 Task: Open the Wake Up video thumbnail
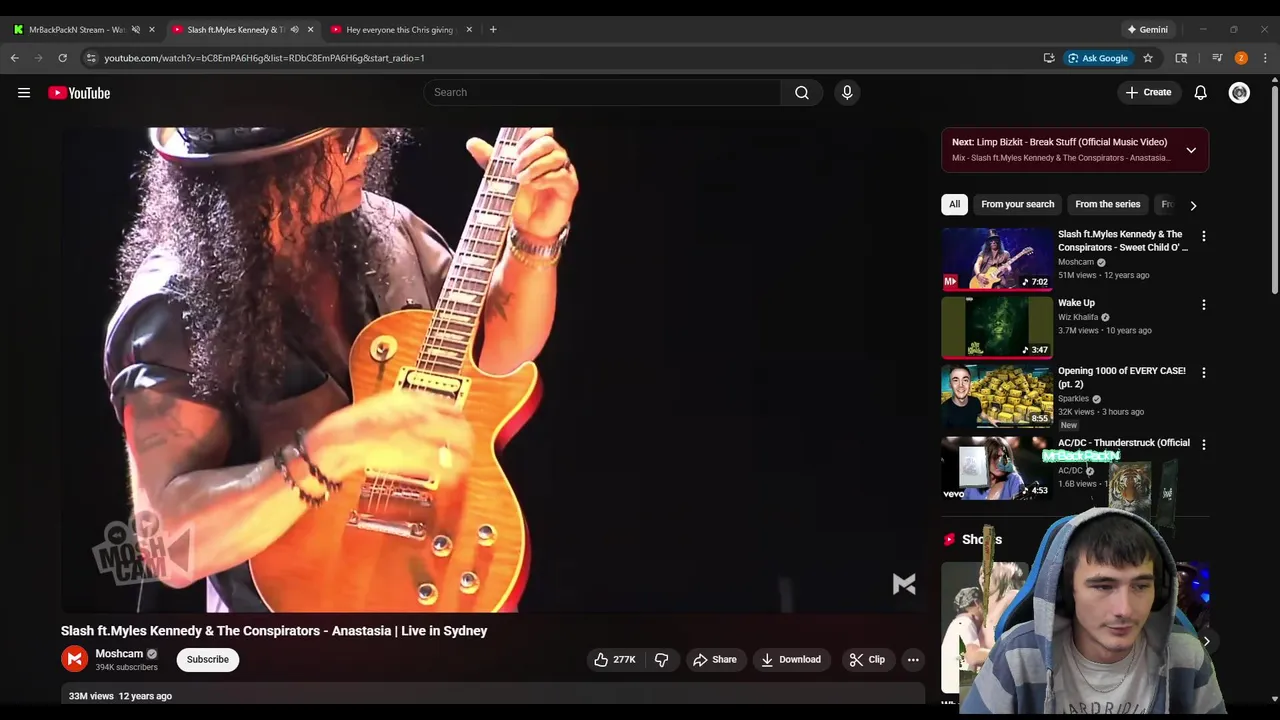[997, 327]
